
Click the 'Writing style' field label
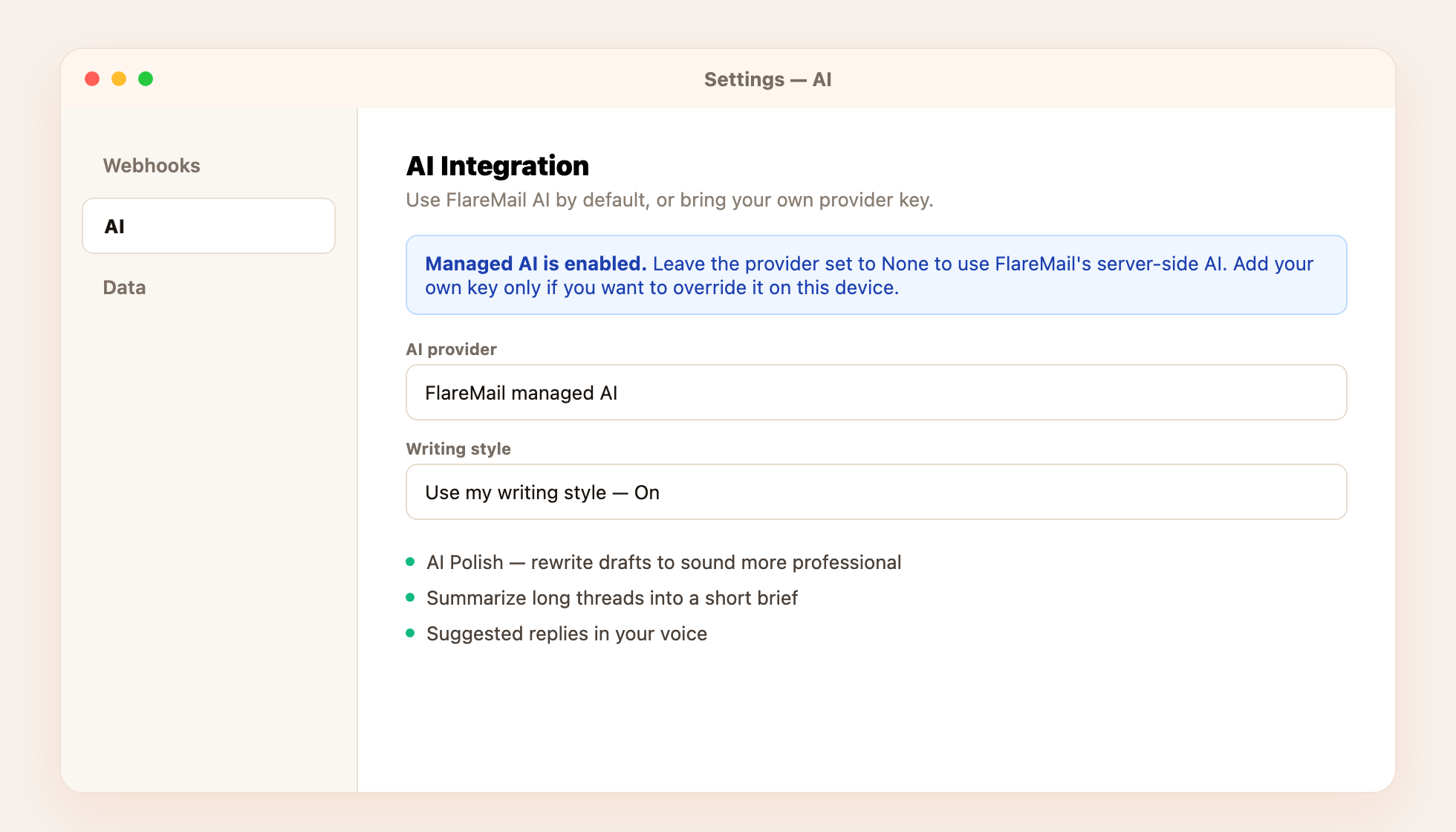458,449
